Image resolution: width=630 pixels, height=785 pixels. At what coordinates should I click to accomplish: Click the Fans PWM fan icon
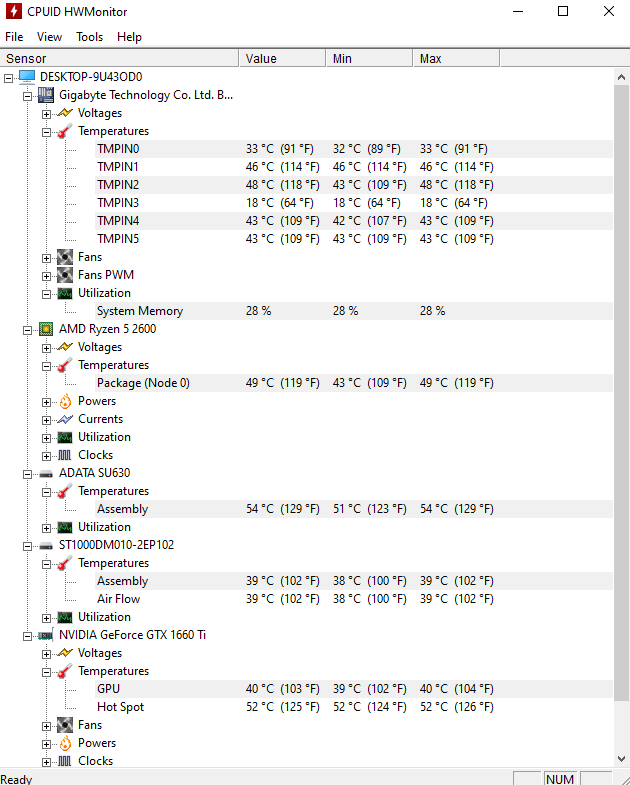click(x=65, y=275)
